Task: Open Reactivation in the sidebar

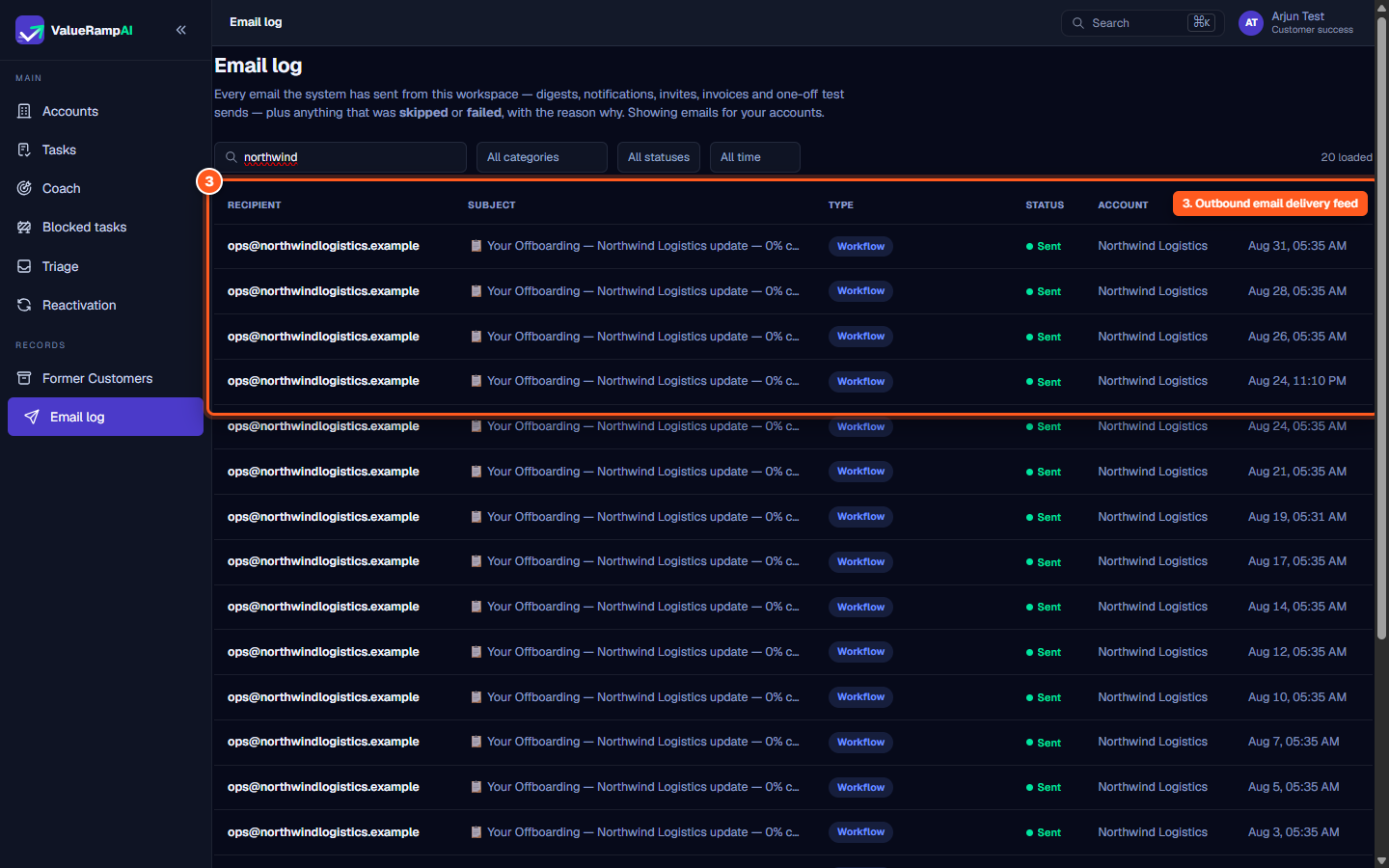Action: pyautogui.click(x=106, y=305)
